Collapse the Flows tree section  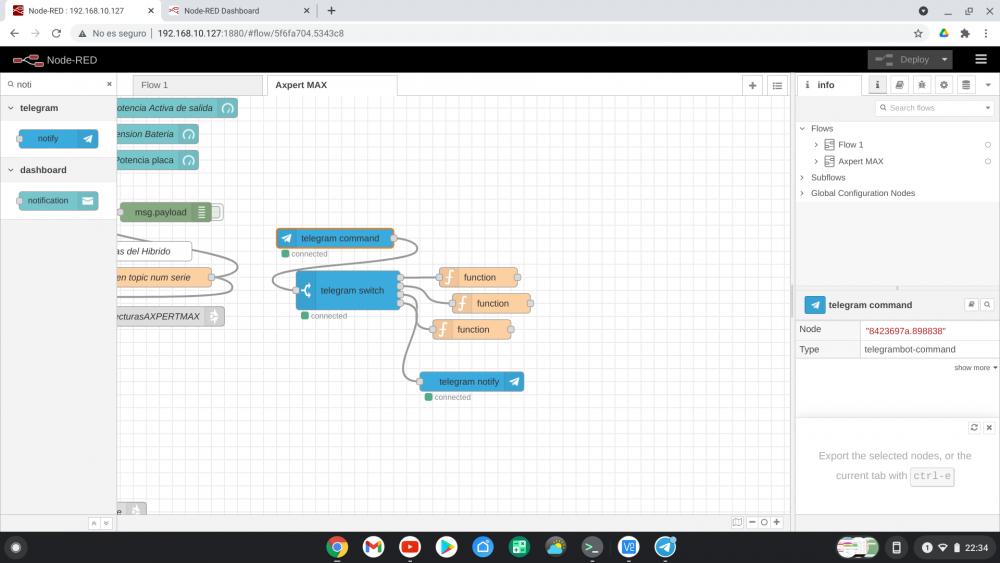[802, 128]
